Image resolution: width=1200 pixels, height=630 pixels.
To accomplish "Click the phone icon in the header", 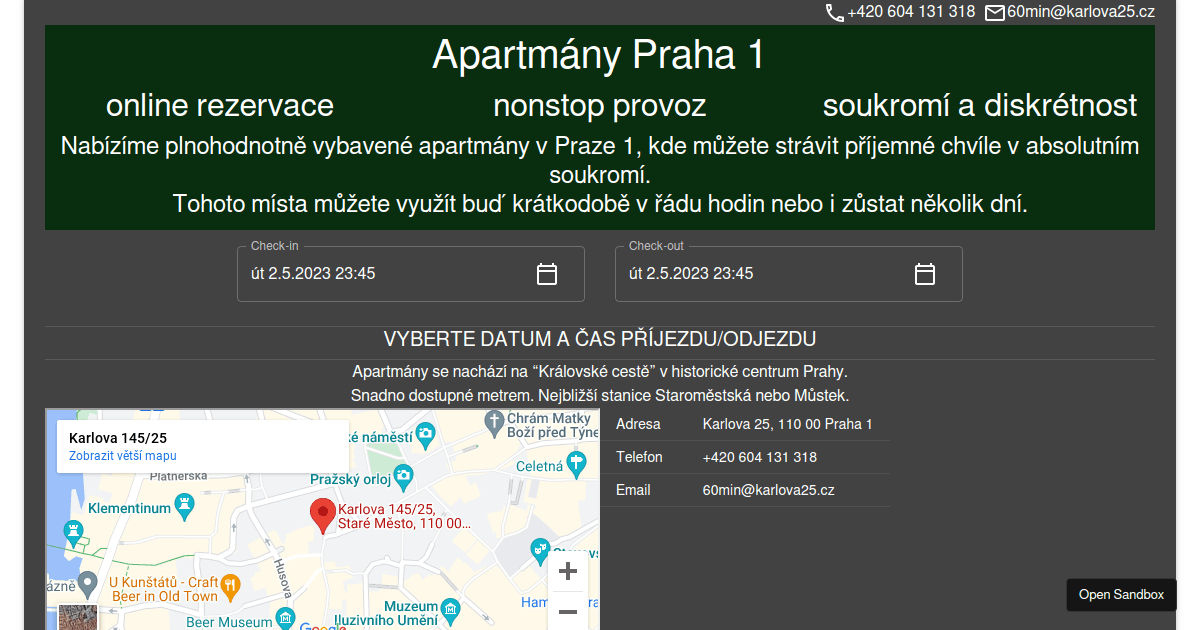I will (835, 13).
